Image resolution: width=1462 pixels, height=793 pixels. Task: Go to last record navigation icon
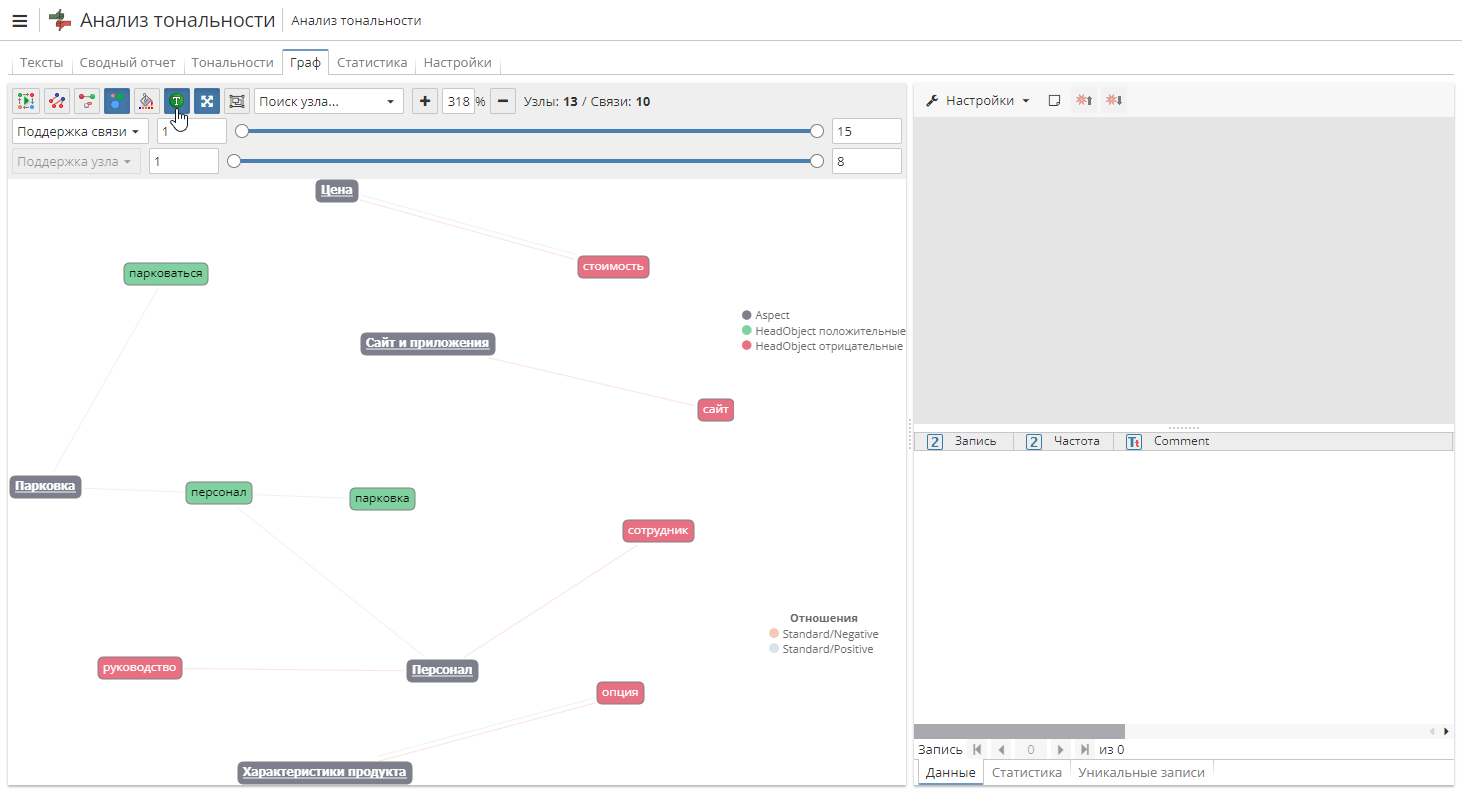(x=1084, y=749)
